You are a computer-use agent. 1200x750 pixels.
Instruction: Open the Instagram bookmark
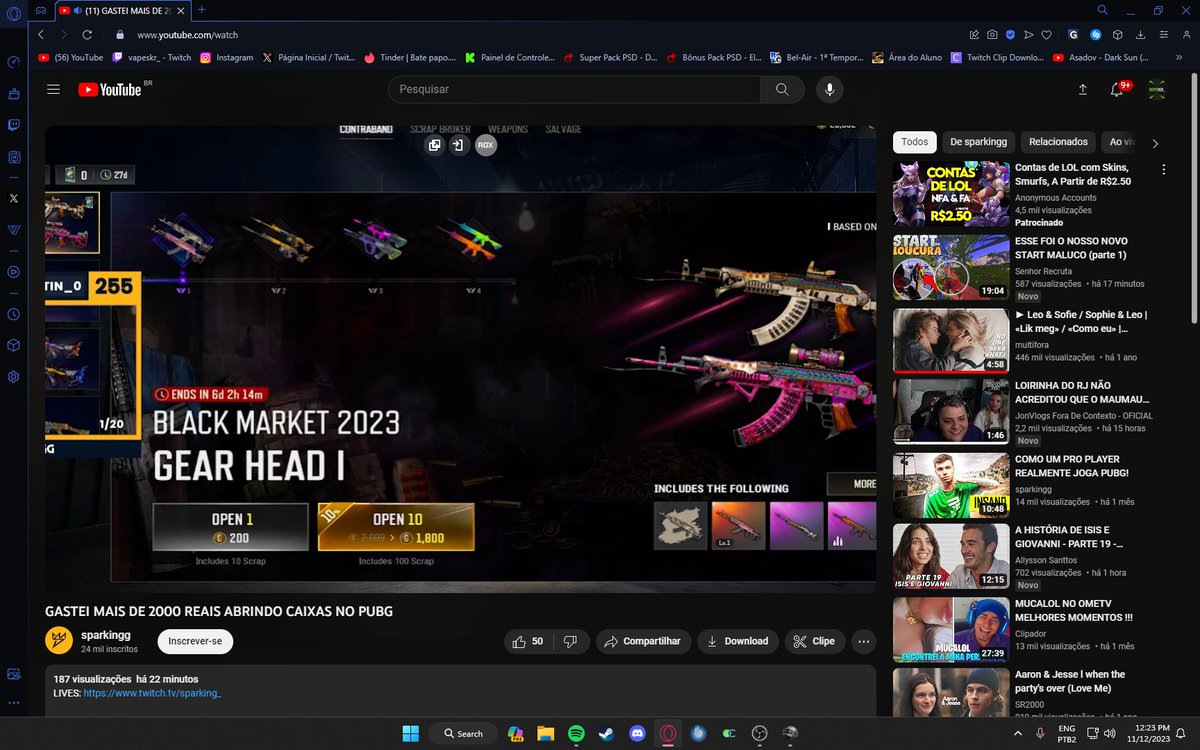(227, 58)
